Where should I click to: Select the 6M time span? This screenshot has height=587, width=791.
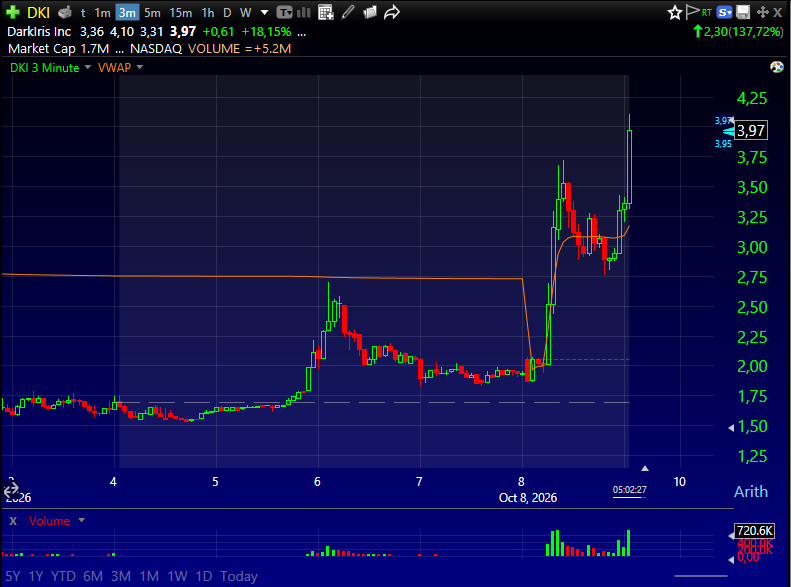(x=93, y=576)
